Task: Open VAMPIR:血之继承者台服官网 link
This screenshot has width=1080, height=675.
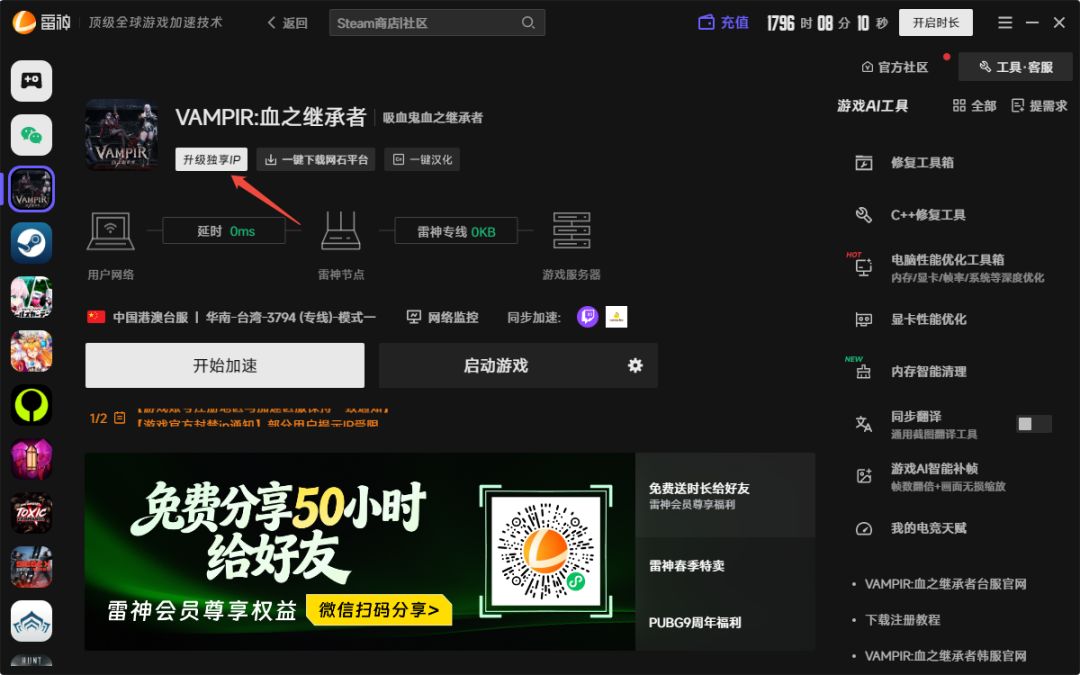Action: (x=946, y=584)
